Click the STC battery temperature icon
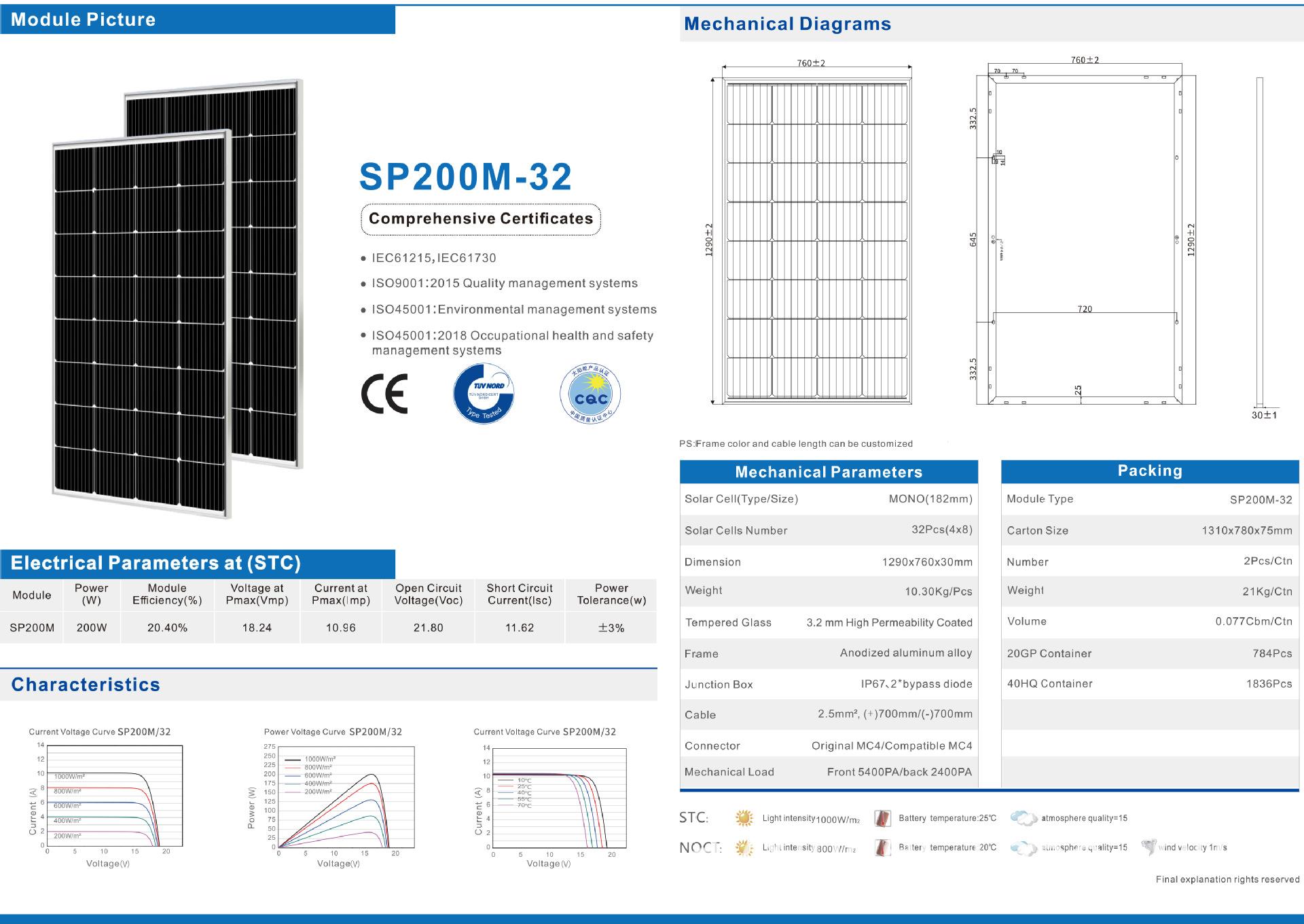The width and height of the screenshot is (1304, 924). tap(882, 818)
